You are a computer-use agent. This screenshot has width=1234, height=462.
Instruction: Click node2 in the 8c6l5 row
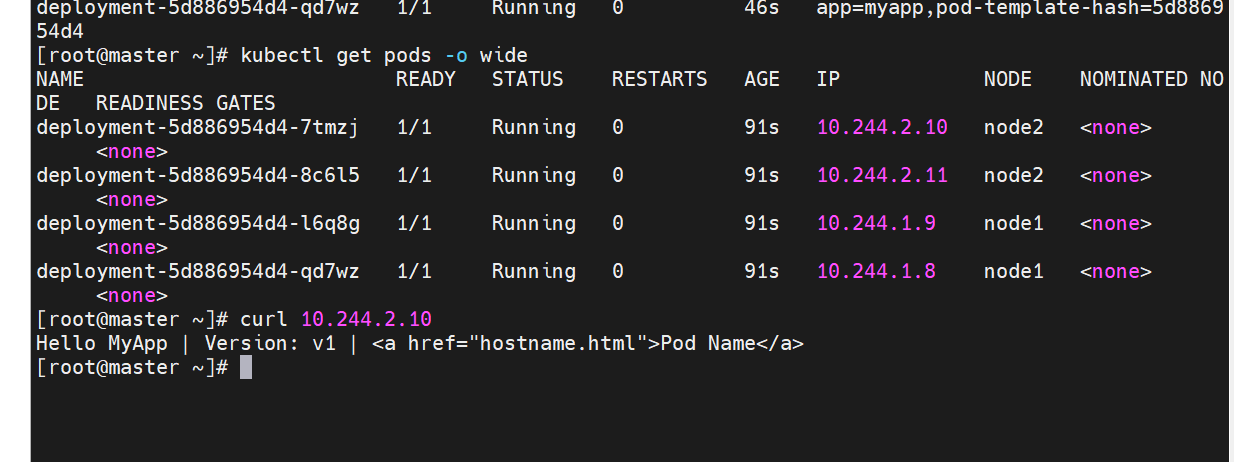pos(1014,175)
